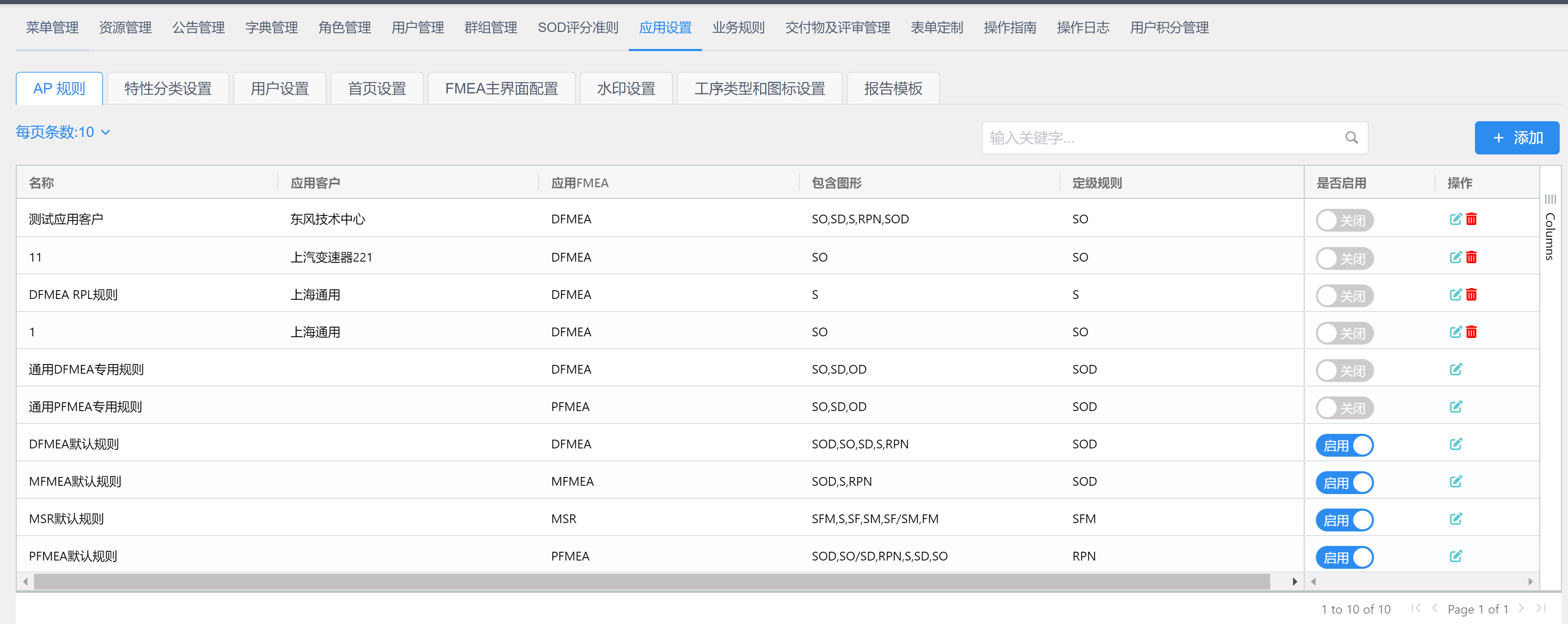Viewport: 1568px width, 624px height.
Task: Enable the DFMEA RPL规则 switch
Action: [1345, 296]
